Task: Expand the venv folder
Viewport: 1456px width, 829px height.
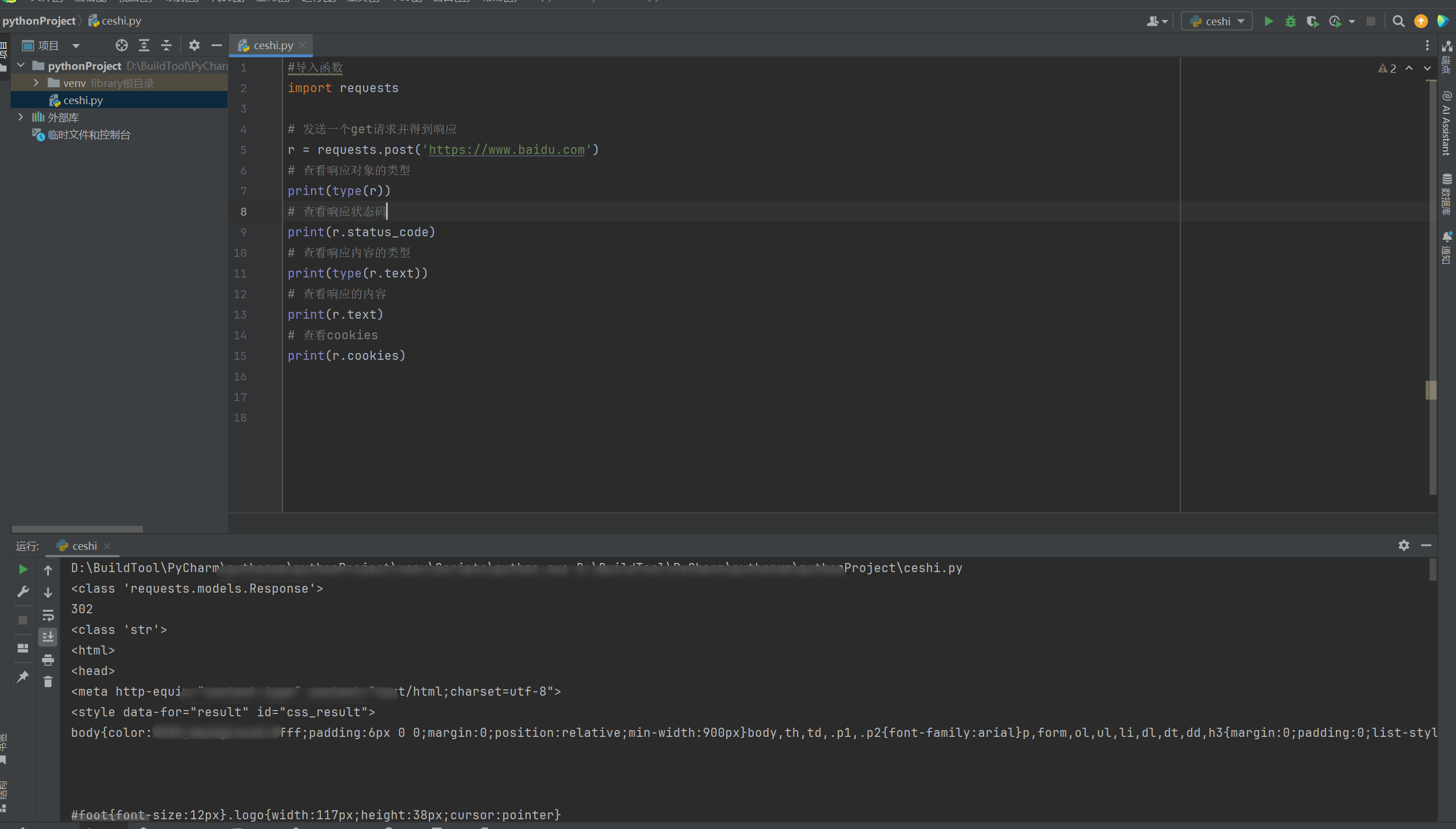Action: (x=37, y=82)
